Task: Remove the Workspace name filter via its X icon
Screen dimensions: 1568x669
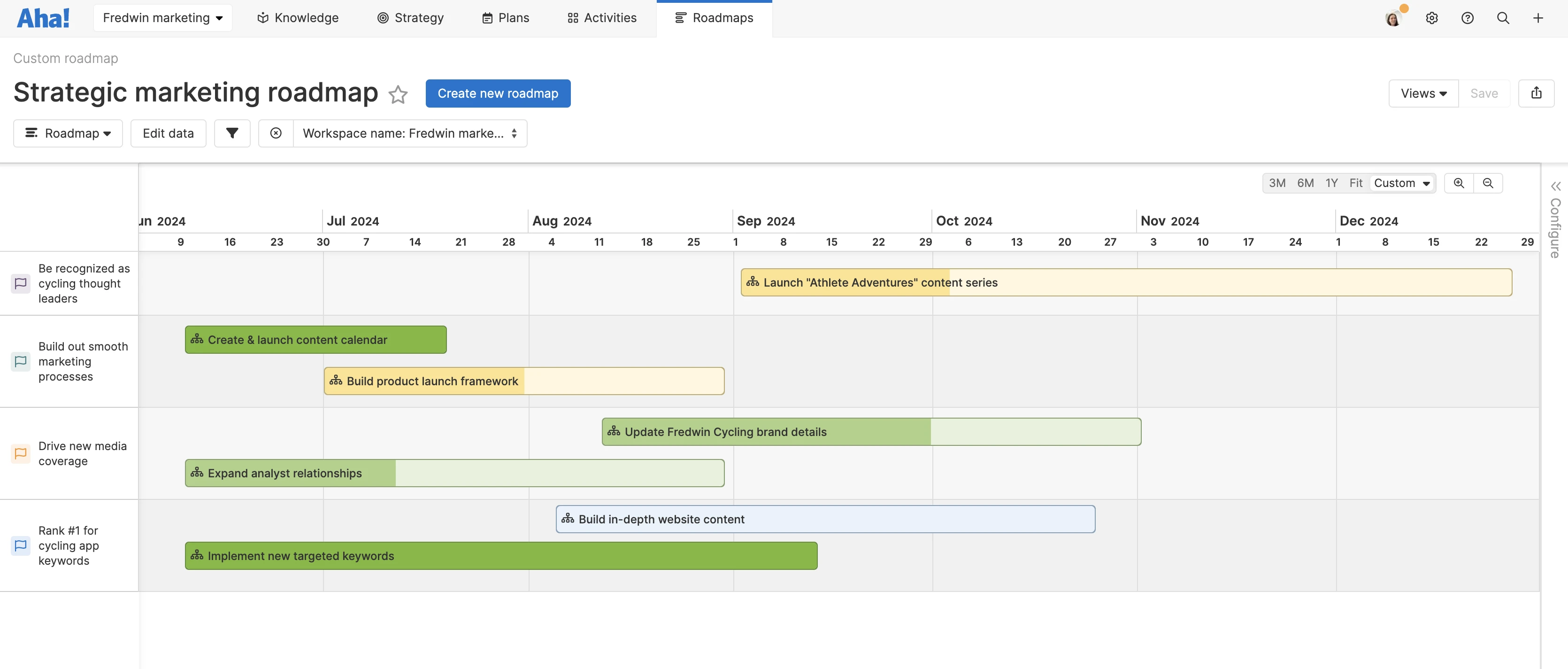Action: 276,133
